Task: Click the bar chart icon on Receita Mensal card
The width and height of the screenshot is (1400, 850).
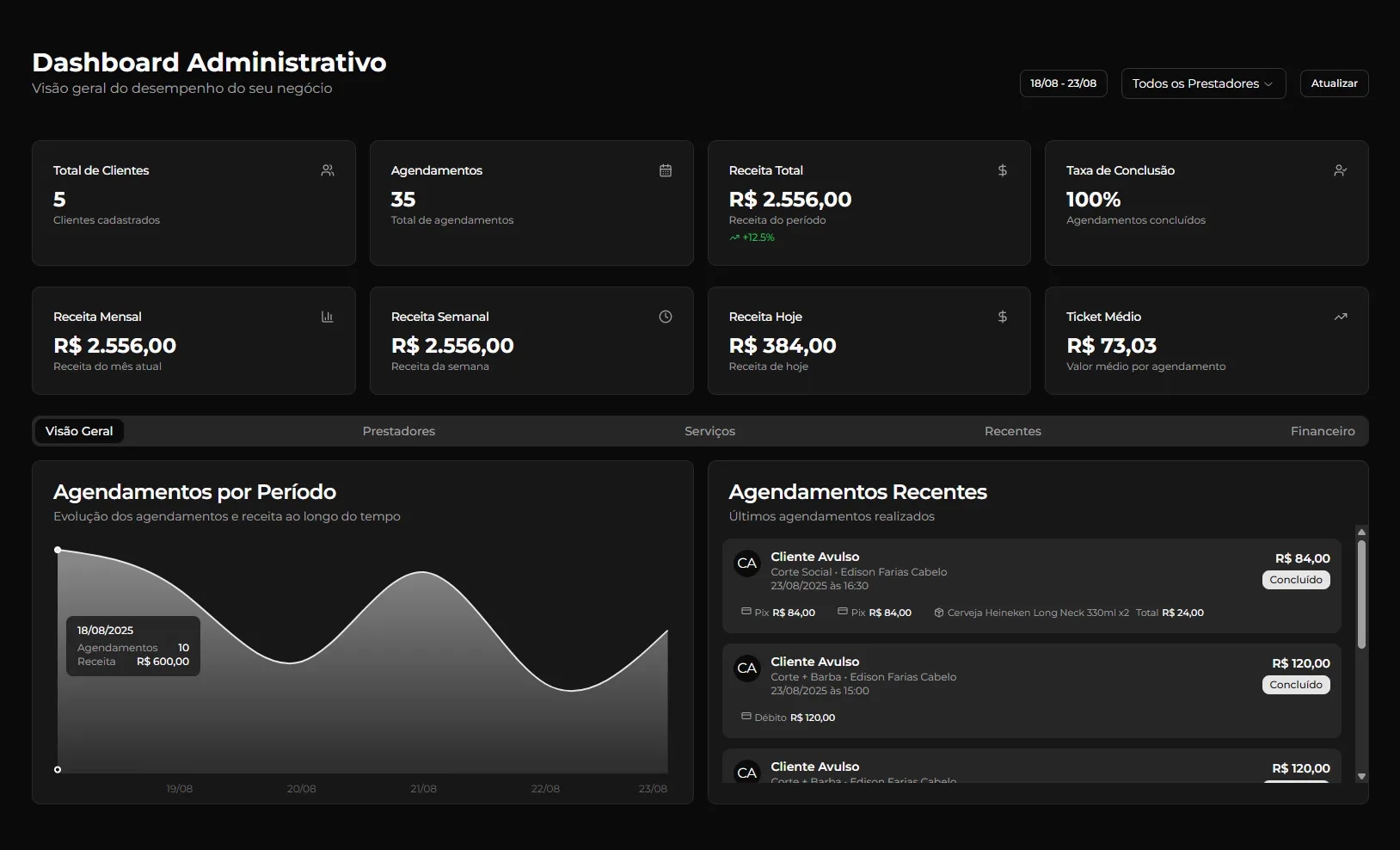Action: click(327, 317)
